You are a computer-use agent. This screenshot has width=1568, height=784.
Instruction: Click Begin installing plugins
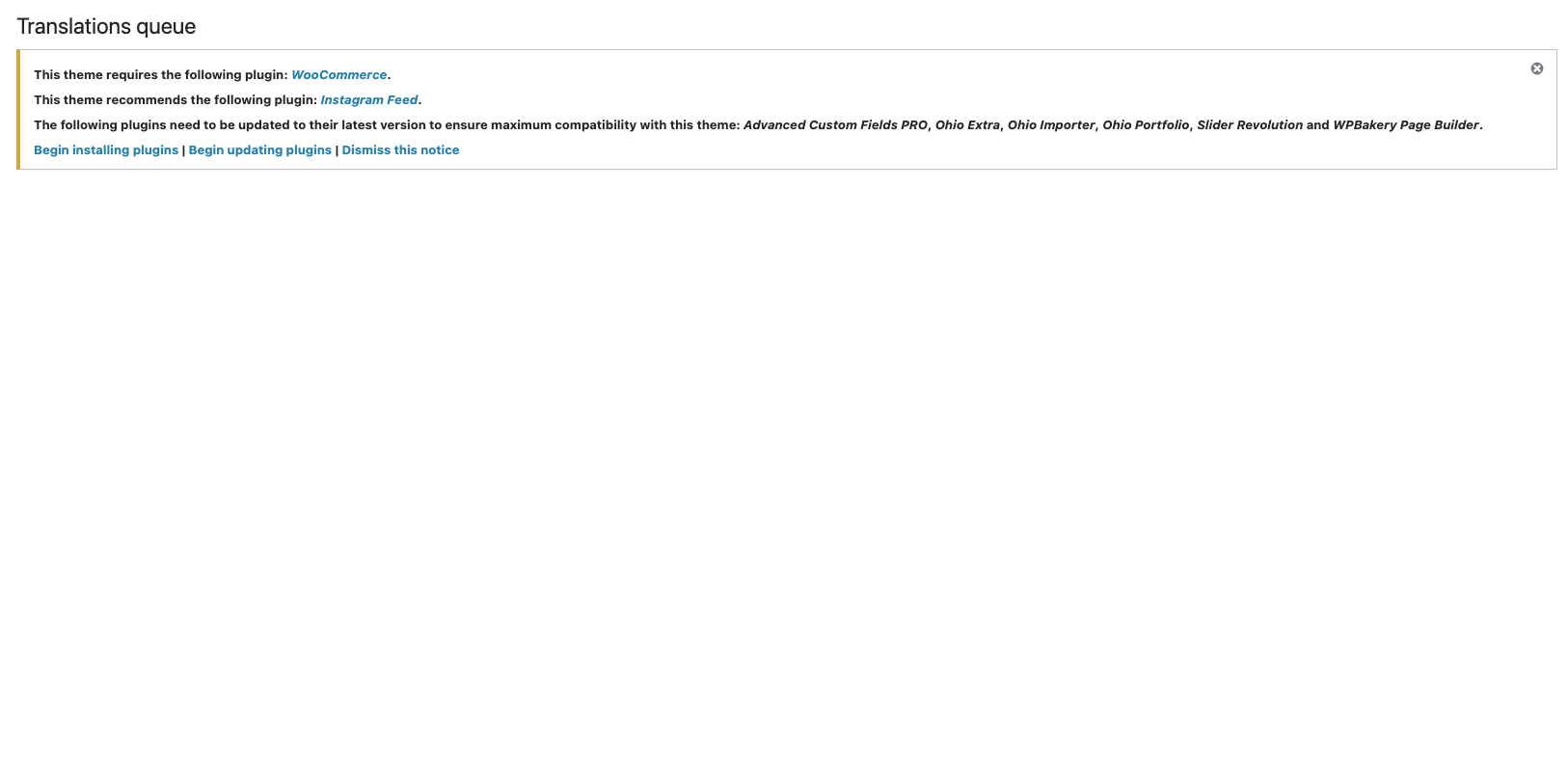106,150
